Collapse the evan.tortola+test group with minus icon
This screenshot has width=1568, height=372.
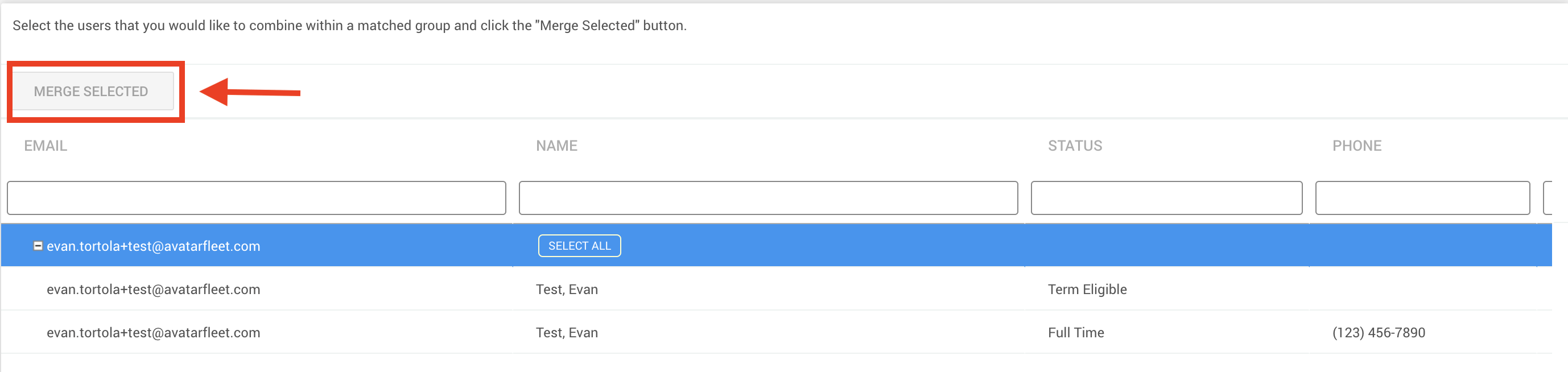[38, 246]
